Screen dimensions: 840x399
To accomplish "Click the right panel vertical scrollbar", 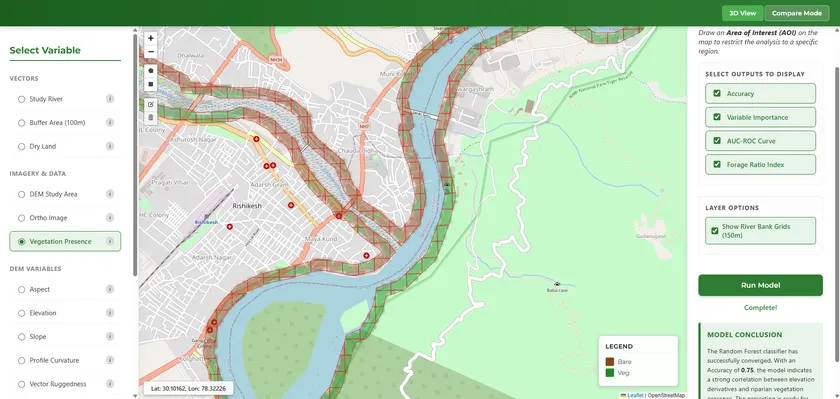I will point(836,214).
